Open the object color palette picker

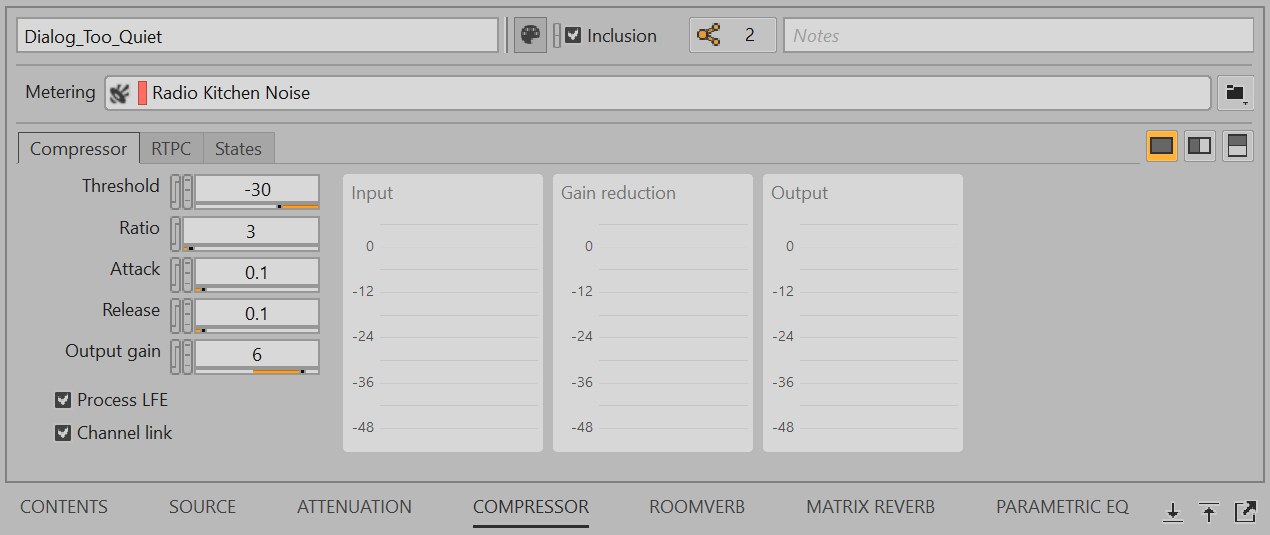pyautogui.click(x=530, y=36)
